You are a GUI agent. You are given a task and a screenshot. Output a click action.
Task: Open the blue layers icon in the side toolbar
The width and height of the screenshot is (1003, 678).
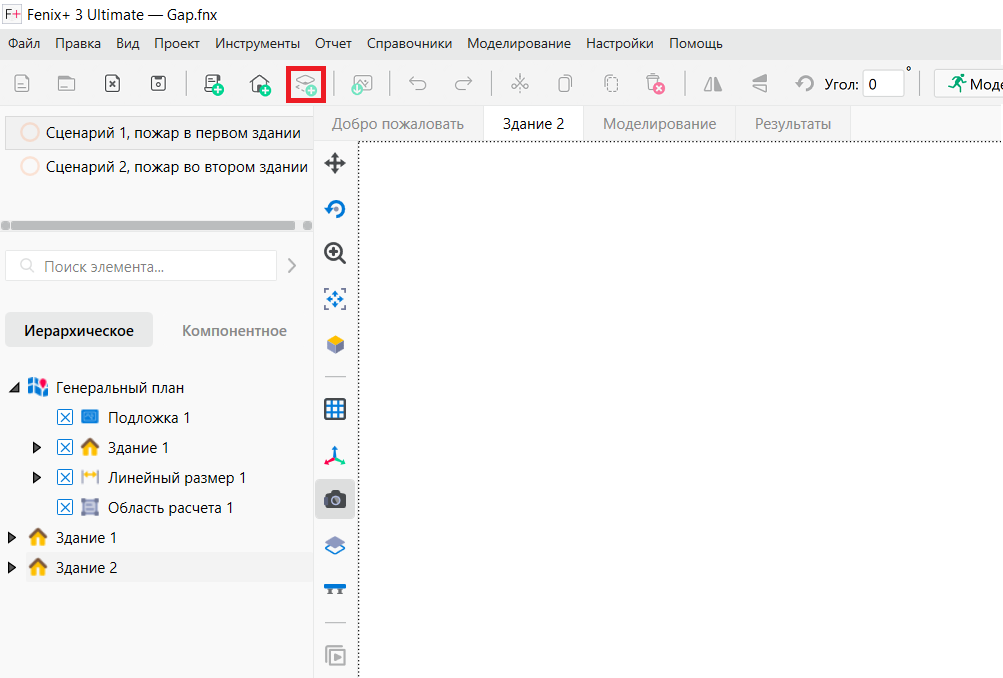[335, 546]
